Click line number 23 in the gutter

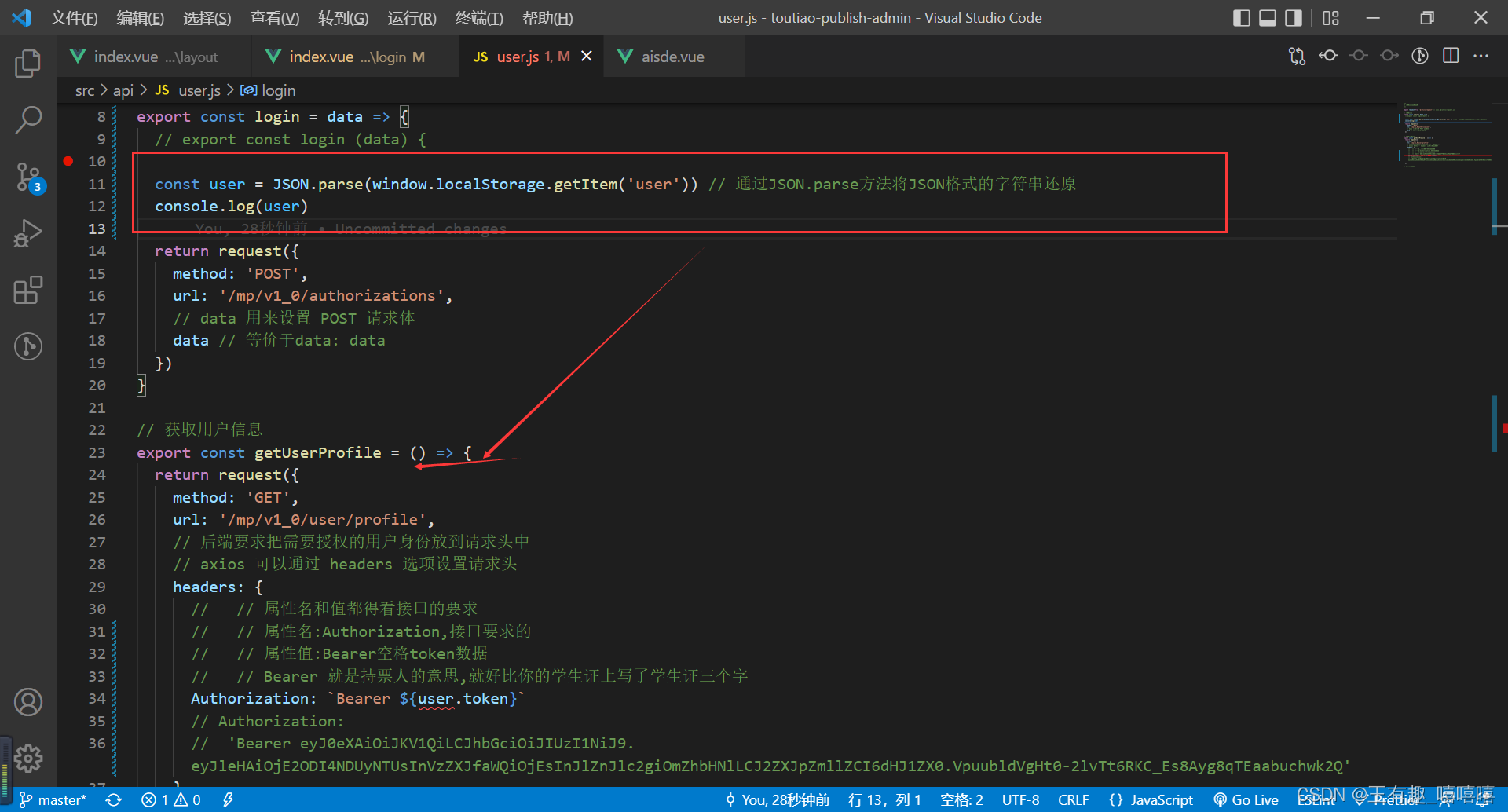[x=97, y=452]
